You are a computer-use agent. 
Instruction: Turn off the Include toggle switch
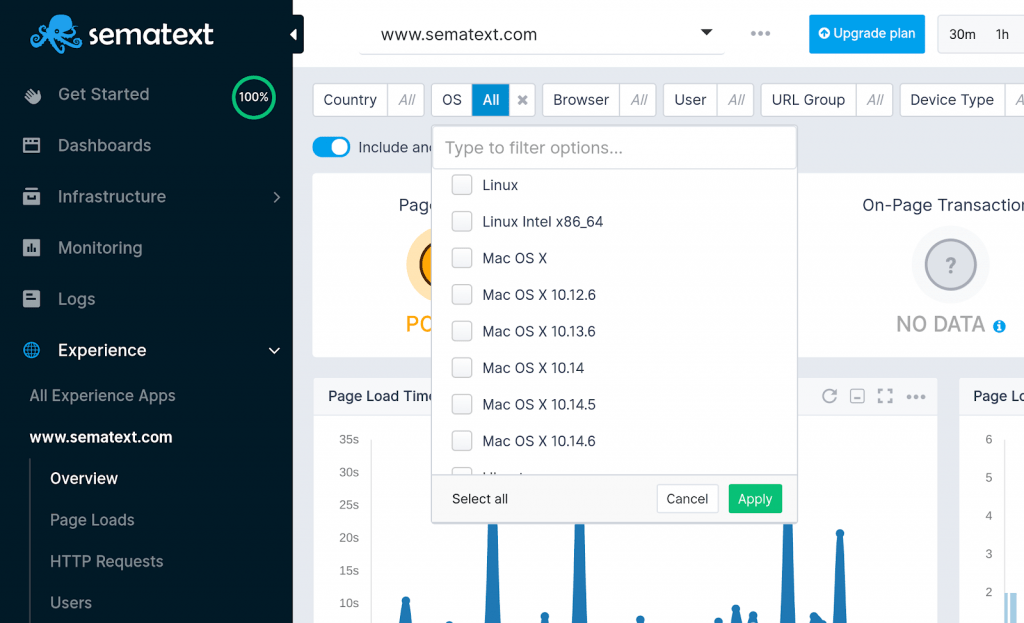pyautogui.click(x=330, y=146)
